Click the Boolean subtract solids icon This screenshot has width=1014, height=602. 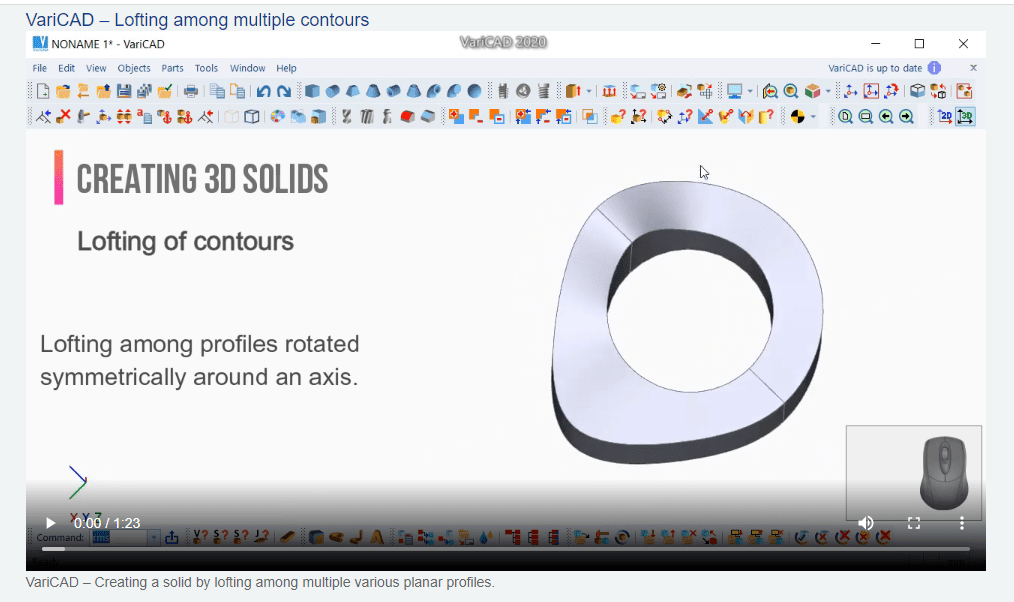pyautogui.click(x=476, y=116)
